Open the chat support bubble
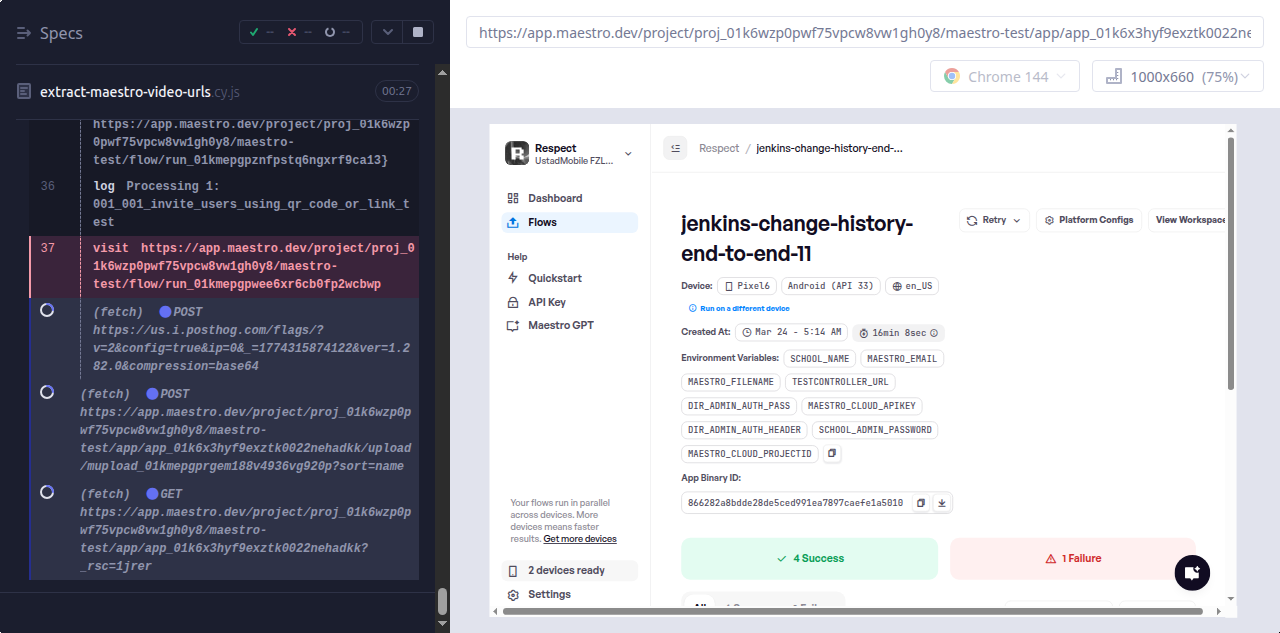1280x633 pixels. click(1191, 573)
